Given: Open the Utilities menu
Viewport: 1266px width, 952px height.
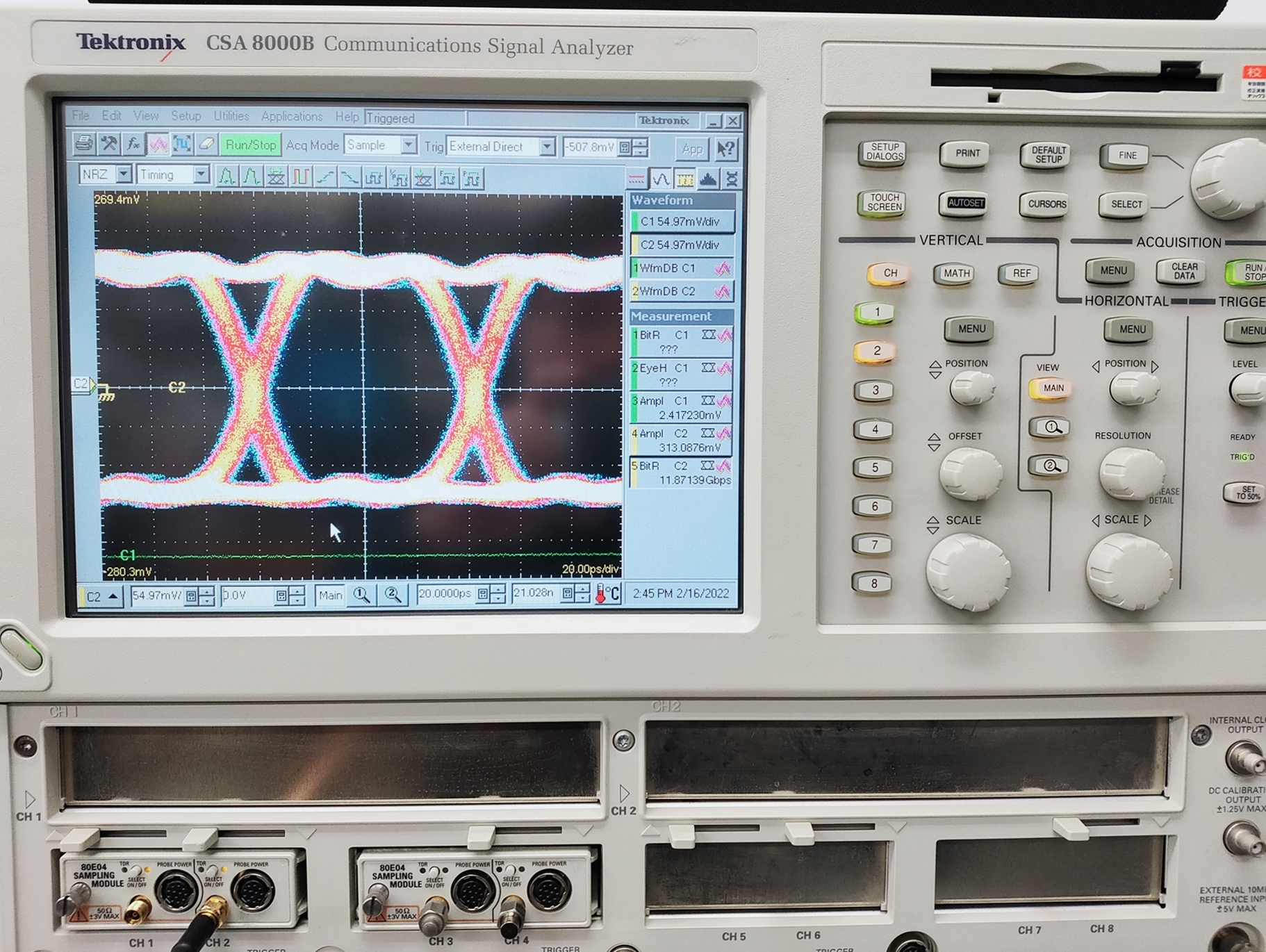Looking at the screenshot, I should tap(231, 116).
